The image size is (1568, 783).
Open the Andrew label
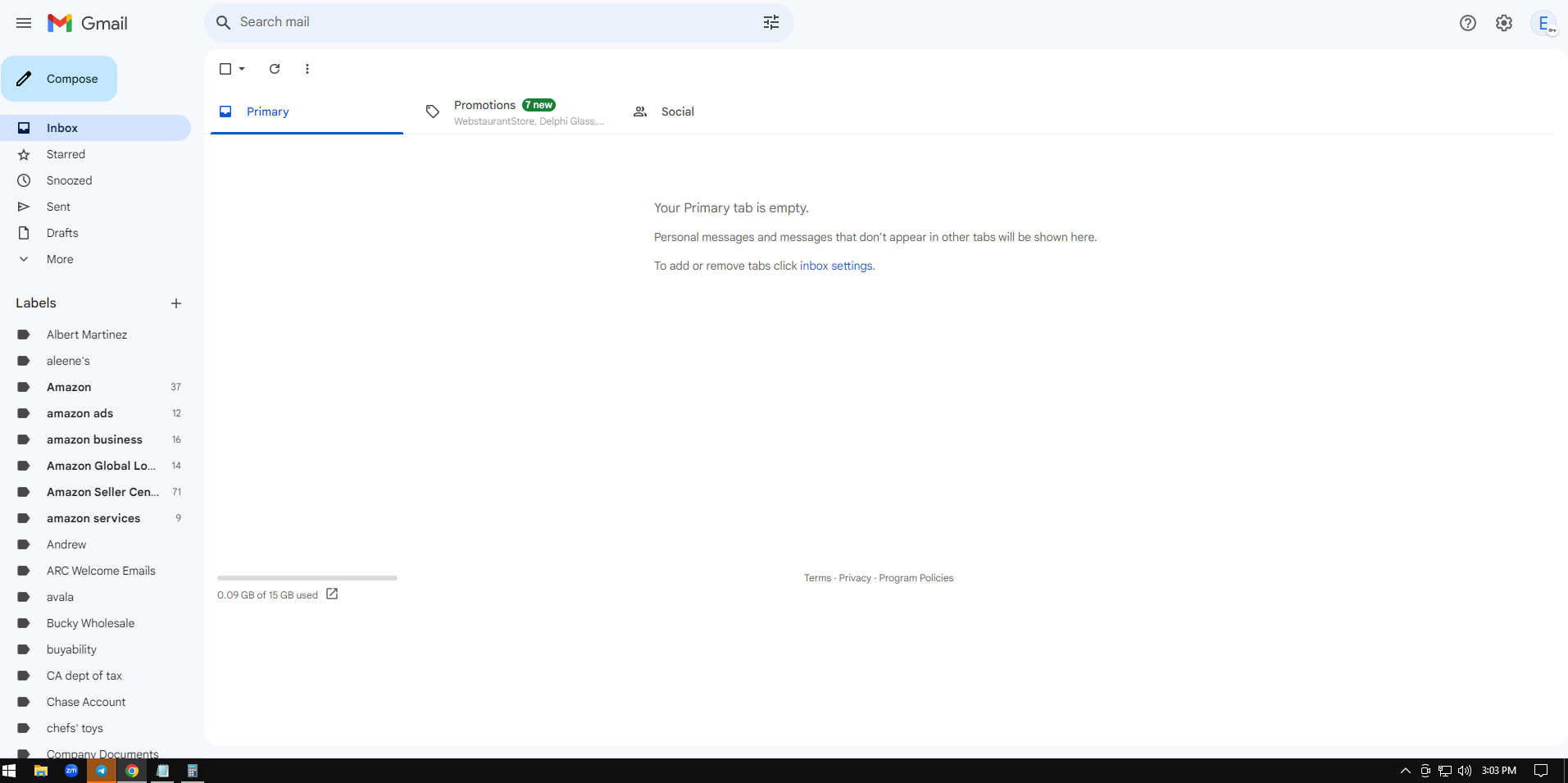(x=95, y=544)
